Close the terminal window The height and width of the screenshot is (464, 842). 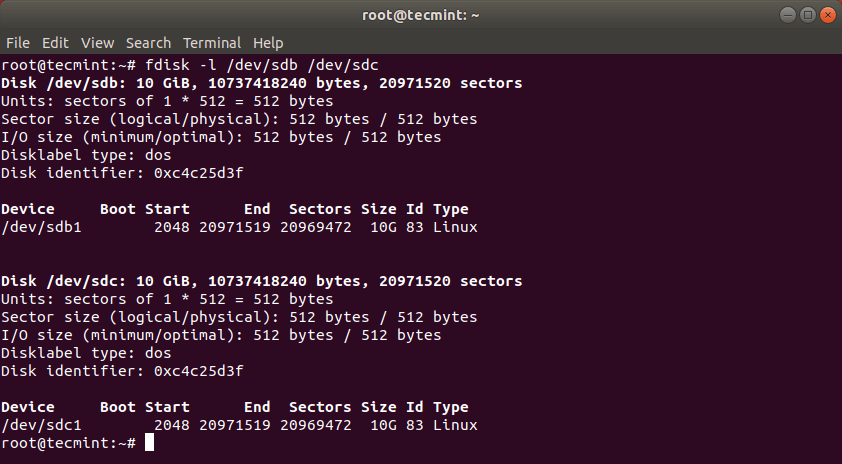827,15
